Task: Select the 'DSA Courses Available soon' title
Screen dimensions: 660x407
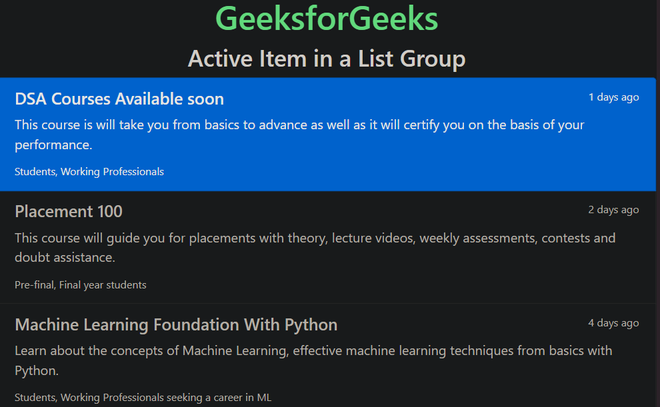Action: [119, 99]
